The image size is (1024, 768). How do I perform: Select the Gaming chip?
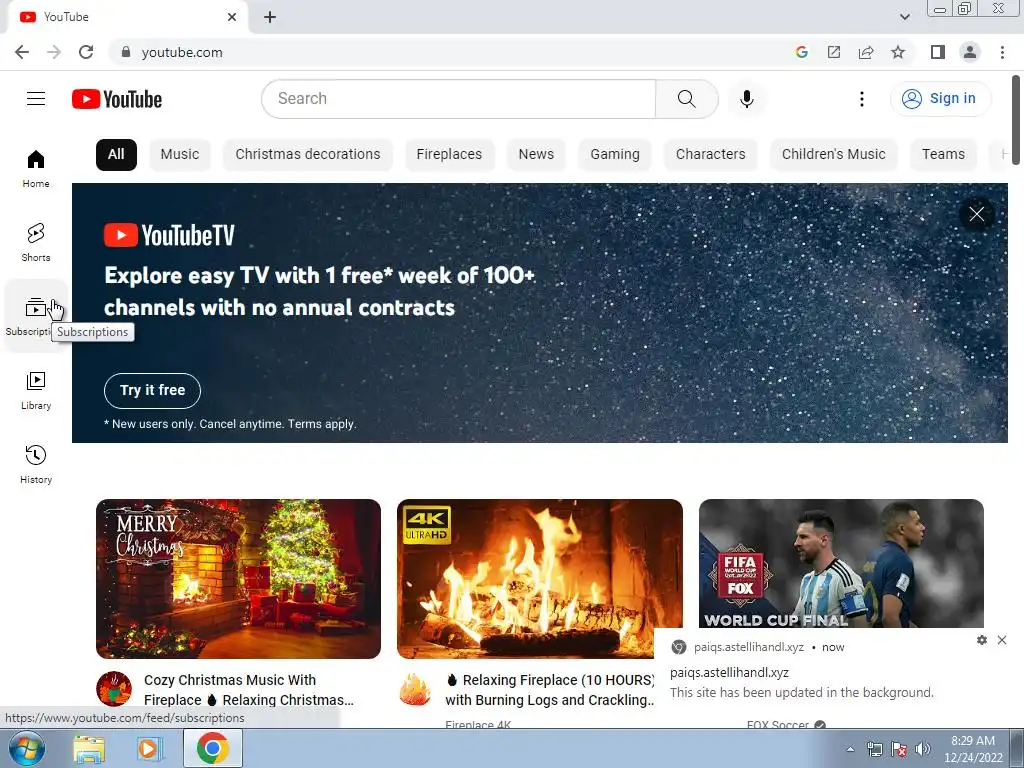click(x=615, y=155)
